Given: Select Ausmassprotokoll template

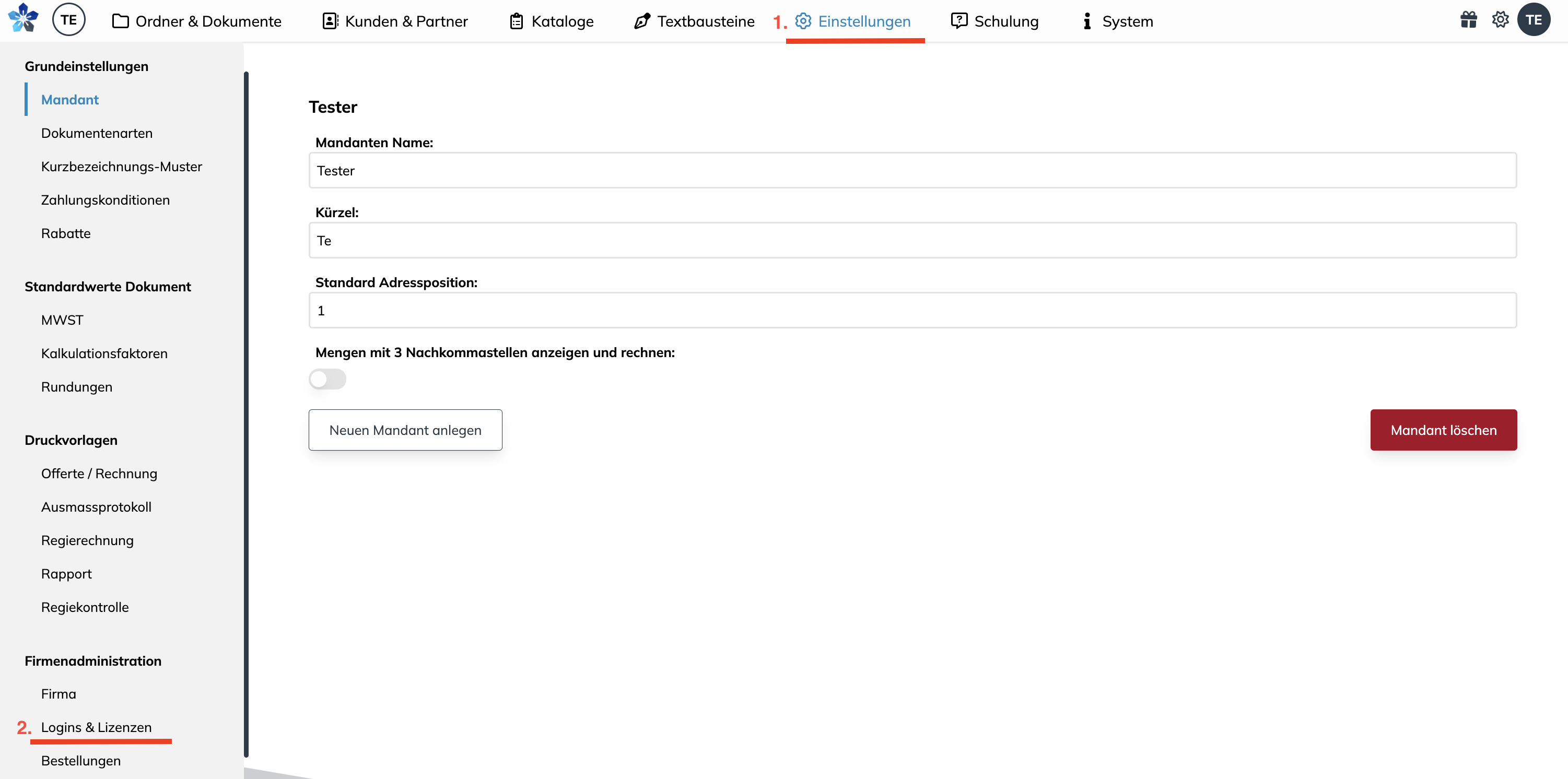Looking at the screenshot, I should click(x=96, y=506).
